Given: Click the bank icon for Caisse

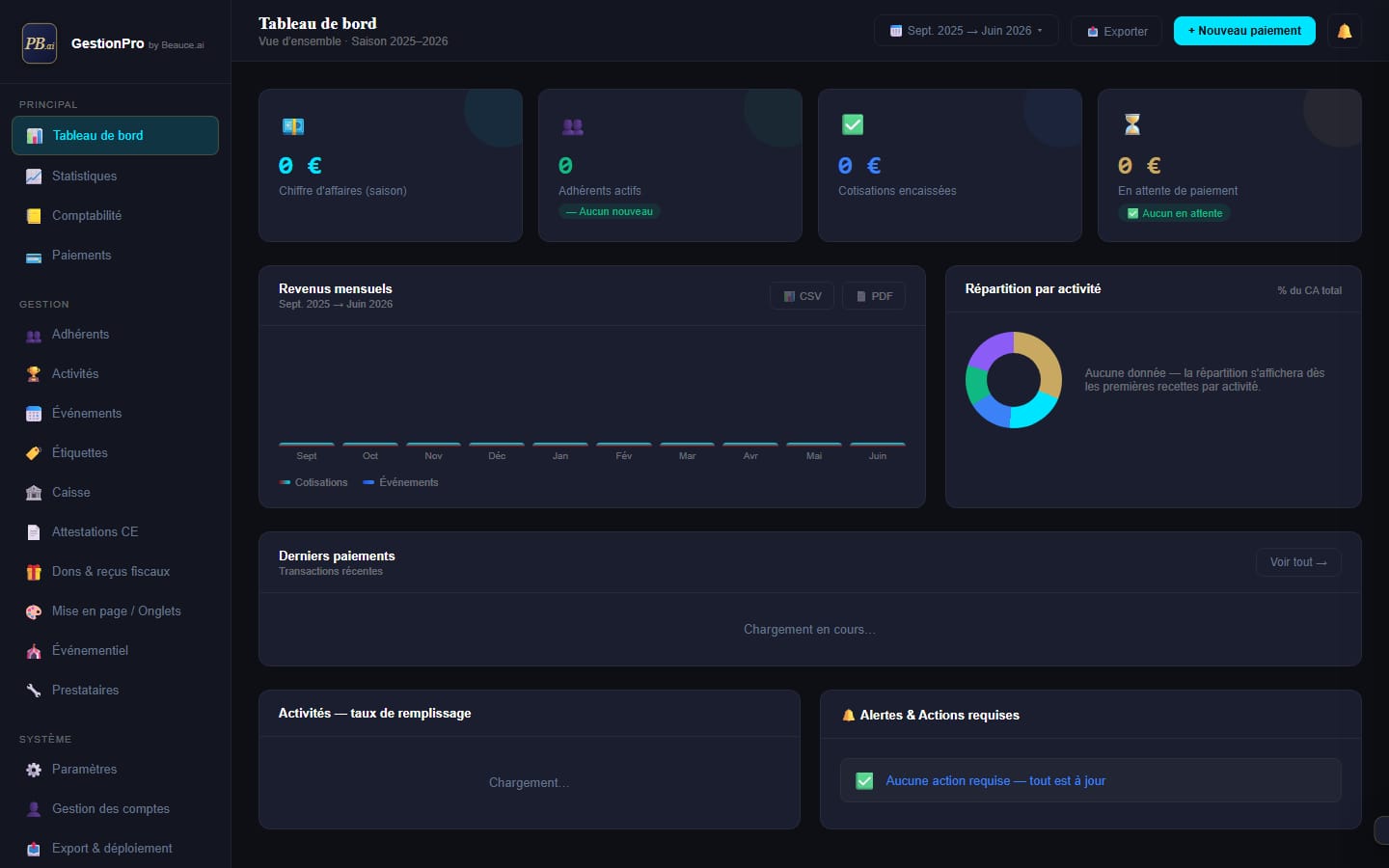Looking at the screenshot, I should tap(34, 493).
